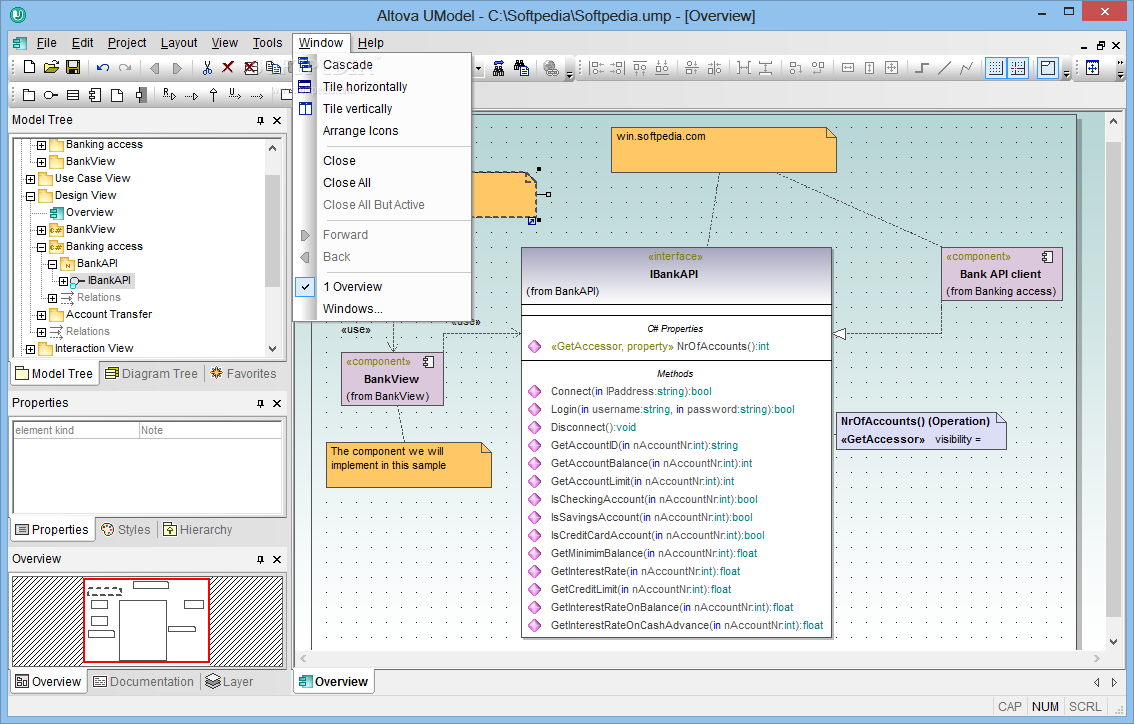1134x724 pixels.
Task: Choose Tile vertically from the Window menu
Action: coord(383,109)
